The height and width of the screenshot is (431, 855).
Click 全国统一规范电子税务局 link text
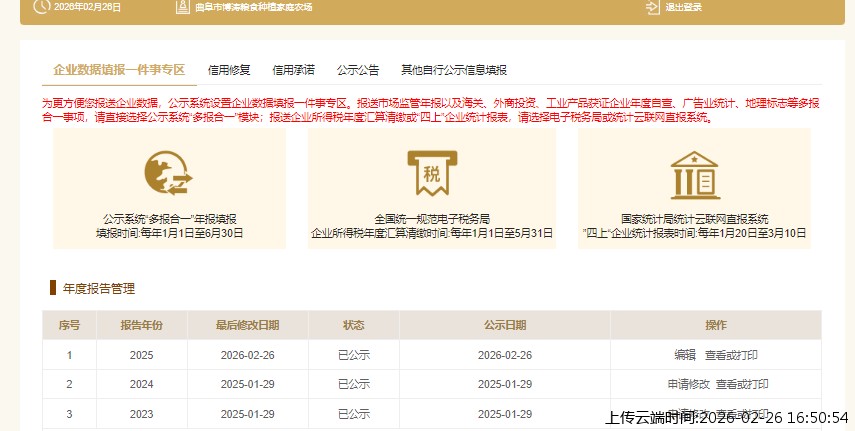pyautogui.click(x=432, y=219)
